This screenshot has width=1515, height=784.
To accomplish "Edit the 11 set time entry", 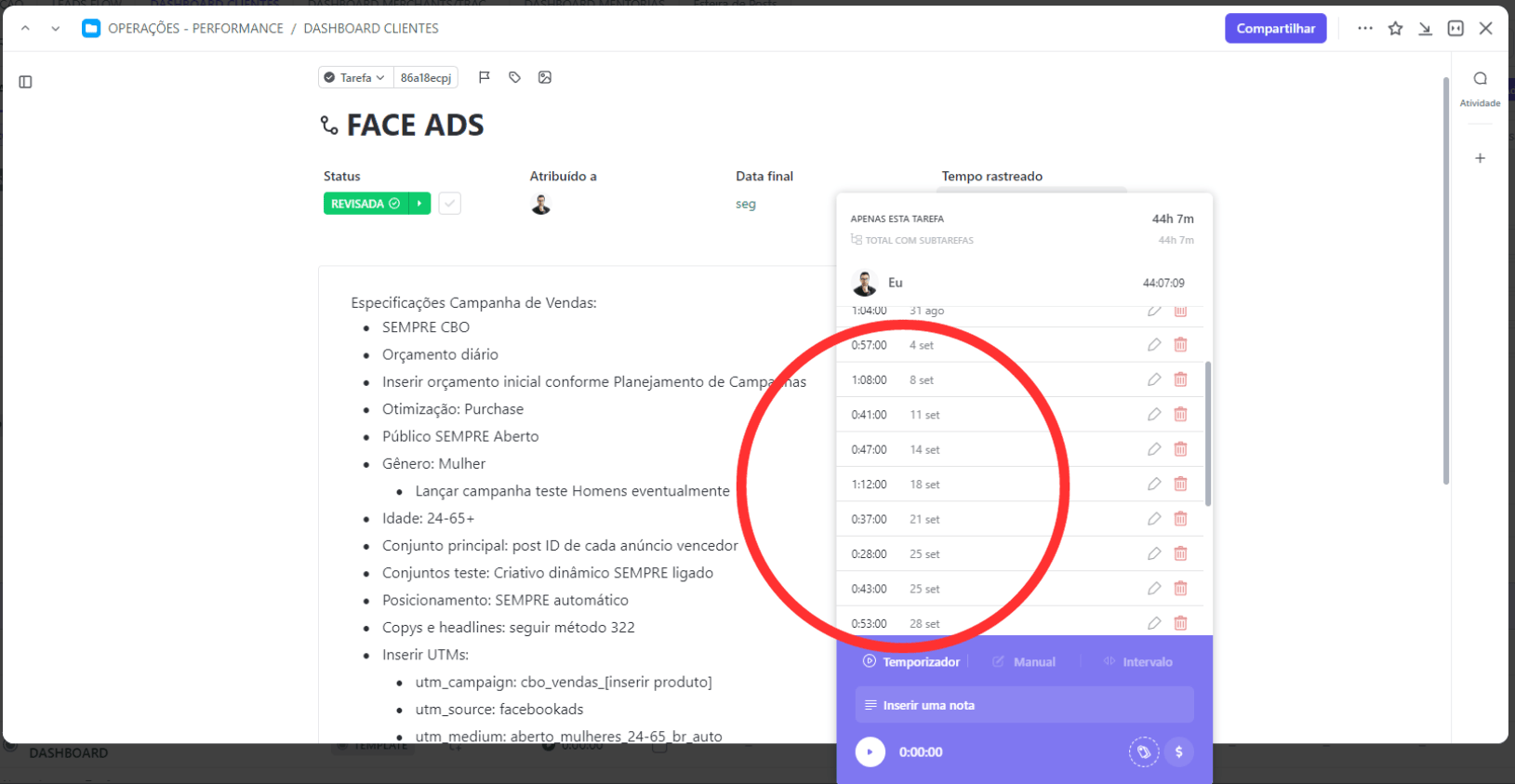I will point(1154,415).
